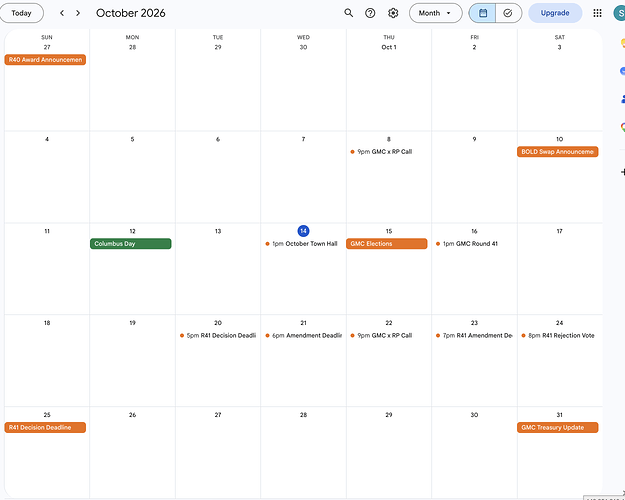This screenshot has width=625, height=500.
Task: Open the Google apps grid
Action: click(x=597, y=13)
